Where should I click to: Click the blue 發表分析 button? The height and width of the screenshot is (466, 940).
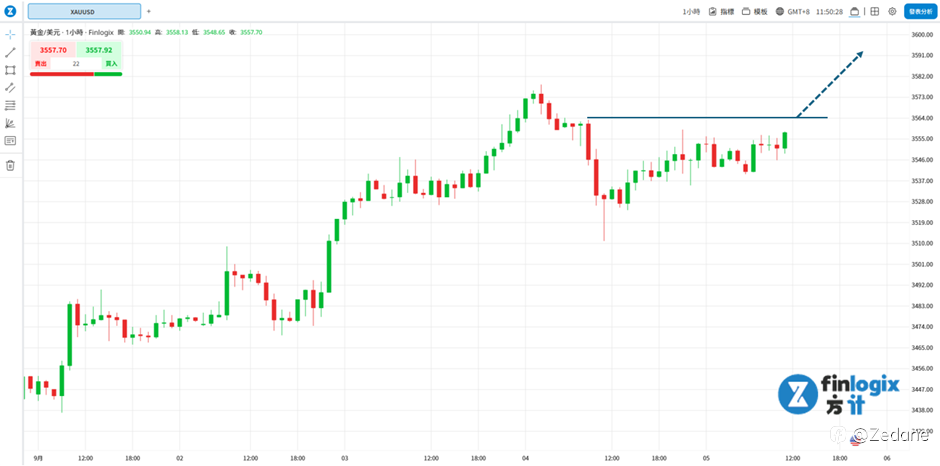click(x=920, y=11)
